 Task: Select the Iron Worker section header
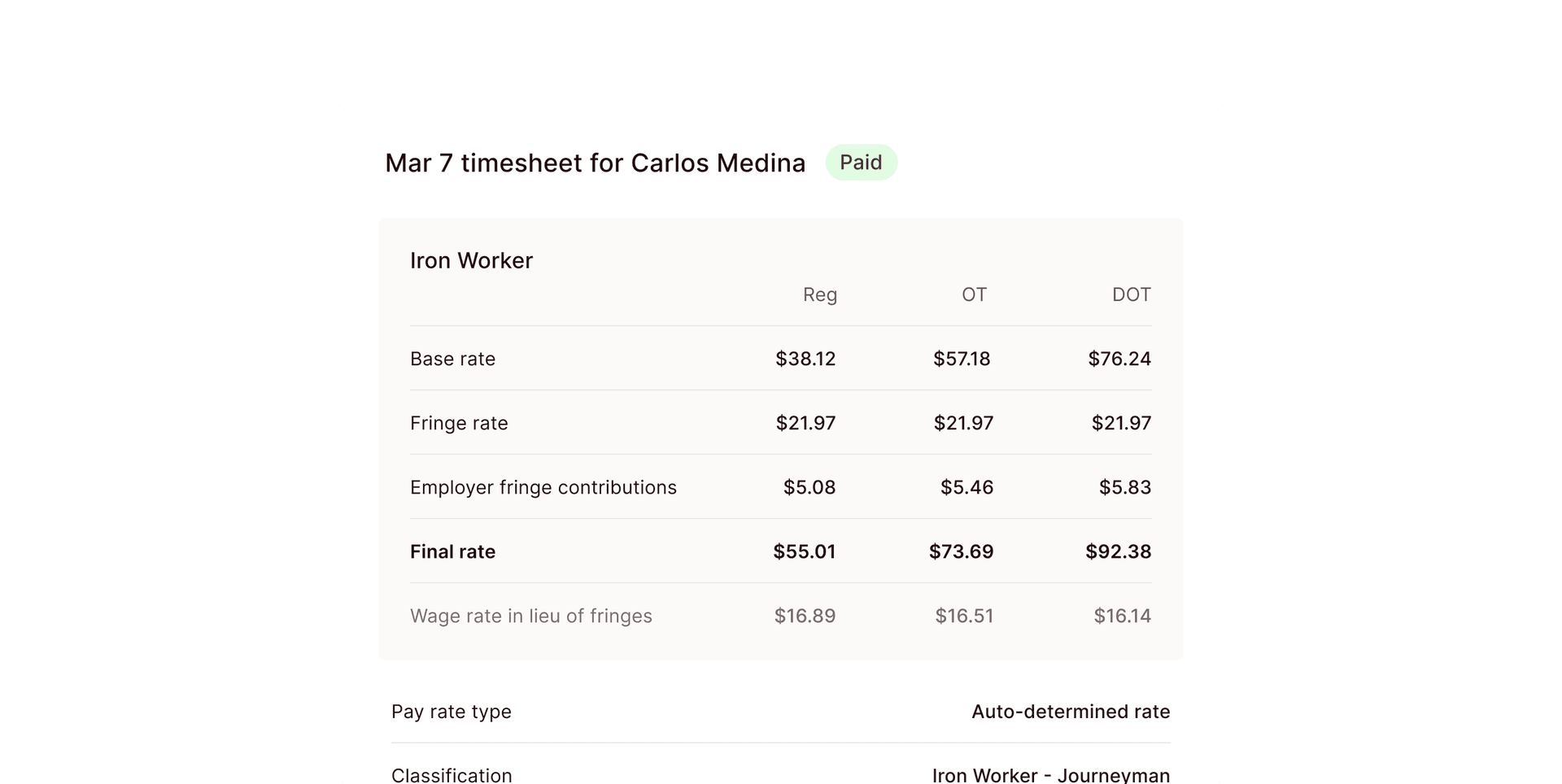(x=472, y=260)
